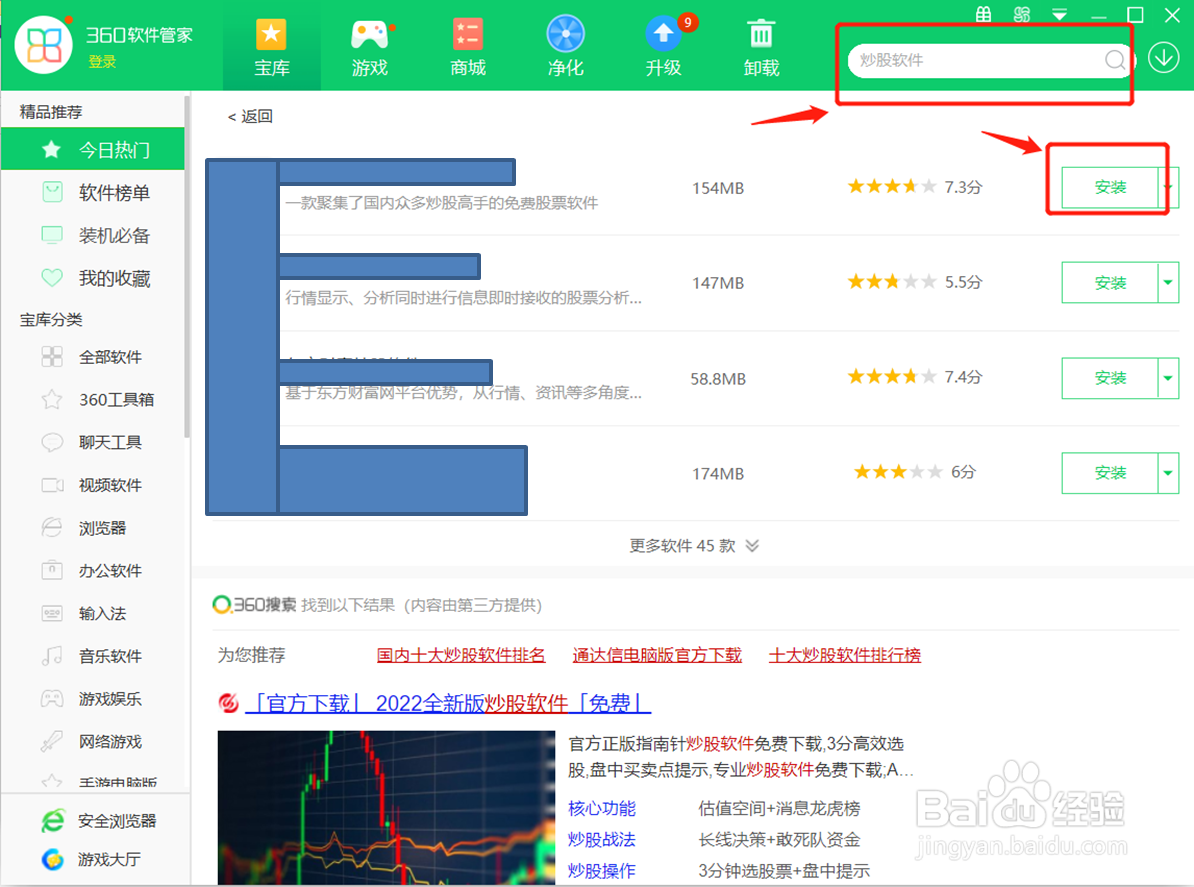Click the 办公软件 briefcase icon
1194x887 pixels.
pos(52,570)
